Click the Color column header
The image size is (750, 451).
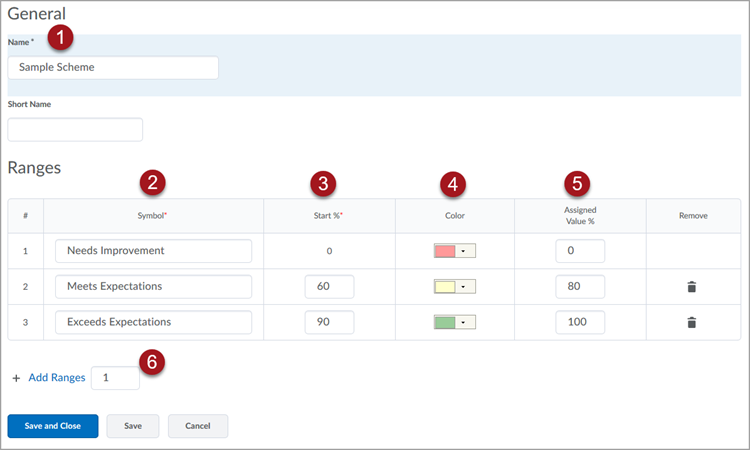[454, 216]
